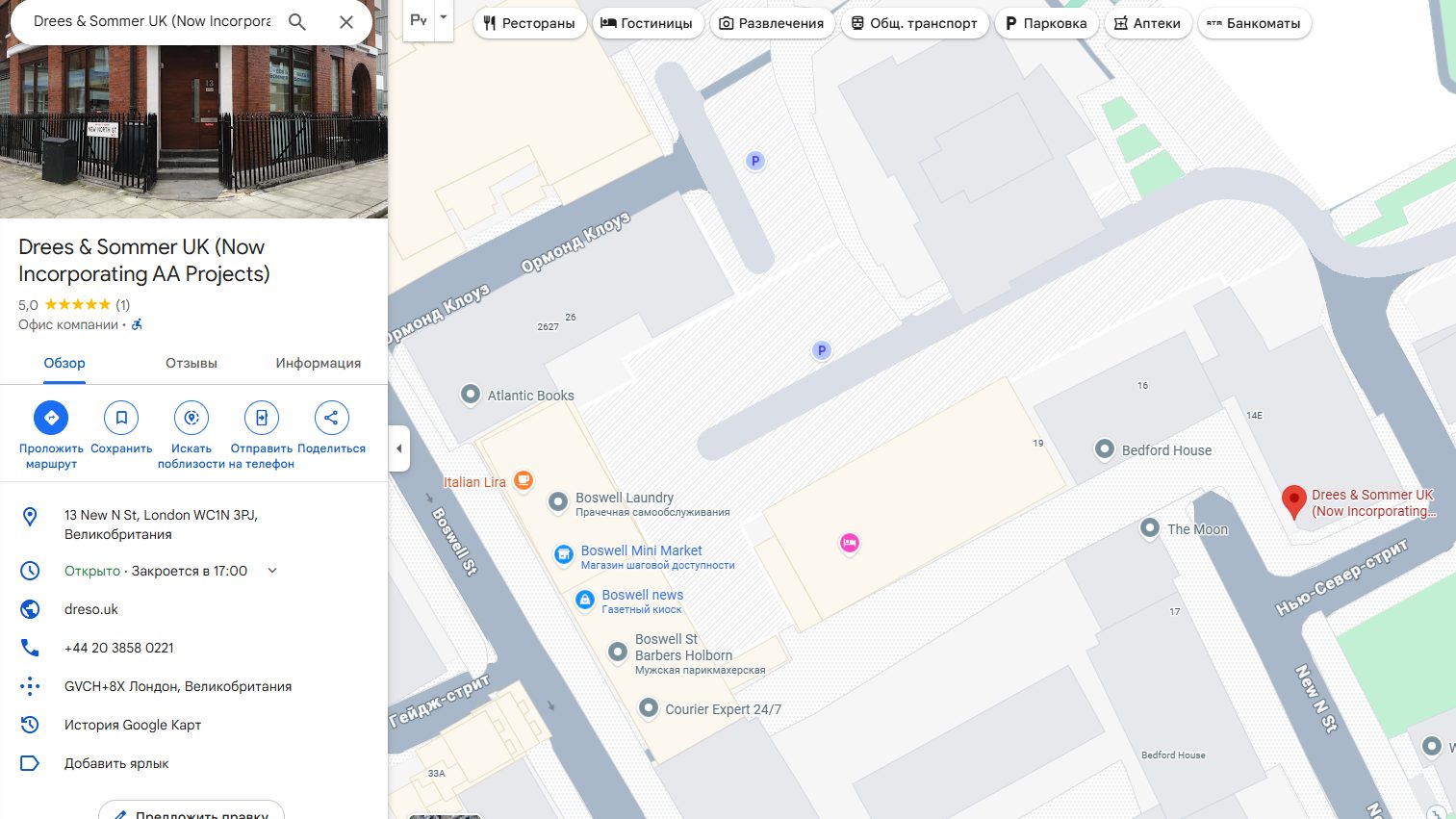Viewport: 1456px width, 819px height.
Task: Select the Рестораны filter chip
Action: click(x=529, y=23)
